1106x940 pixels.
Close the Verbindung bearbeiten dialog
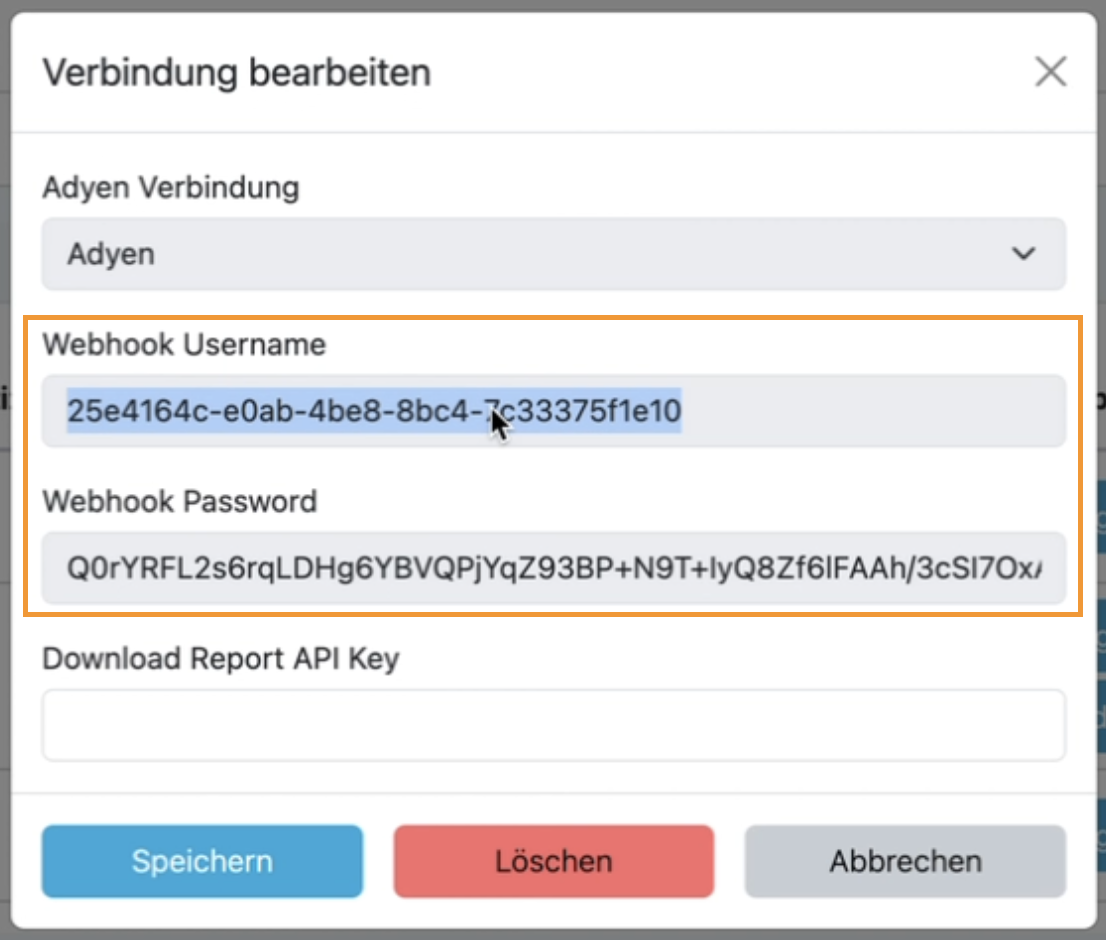pyautogui.click(x=1051, y=72)
